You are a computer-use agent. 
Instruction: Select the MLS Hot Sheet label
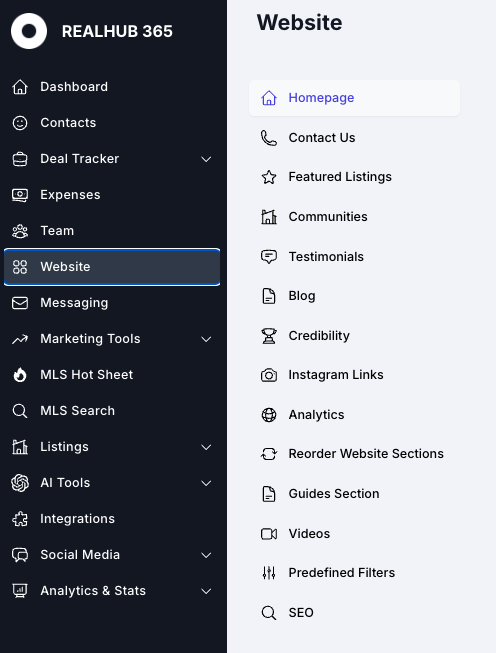click(x=87, y=375)
